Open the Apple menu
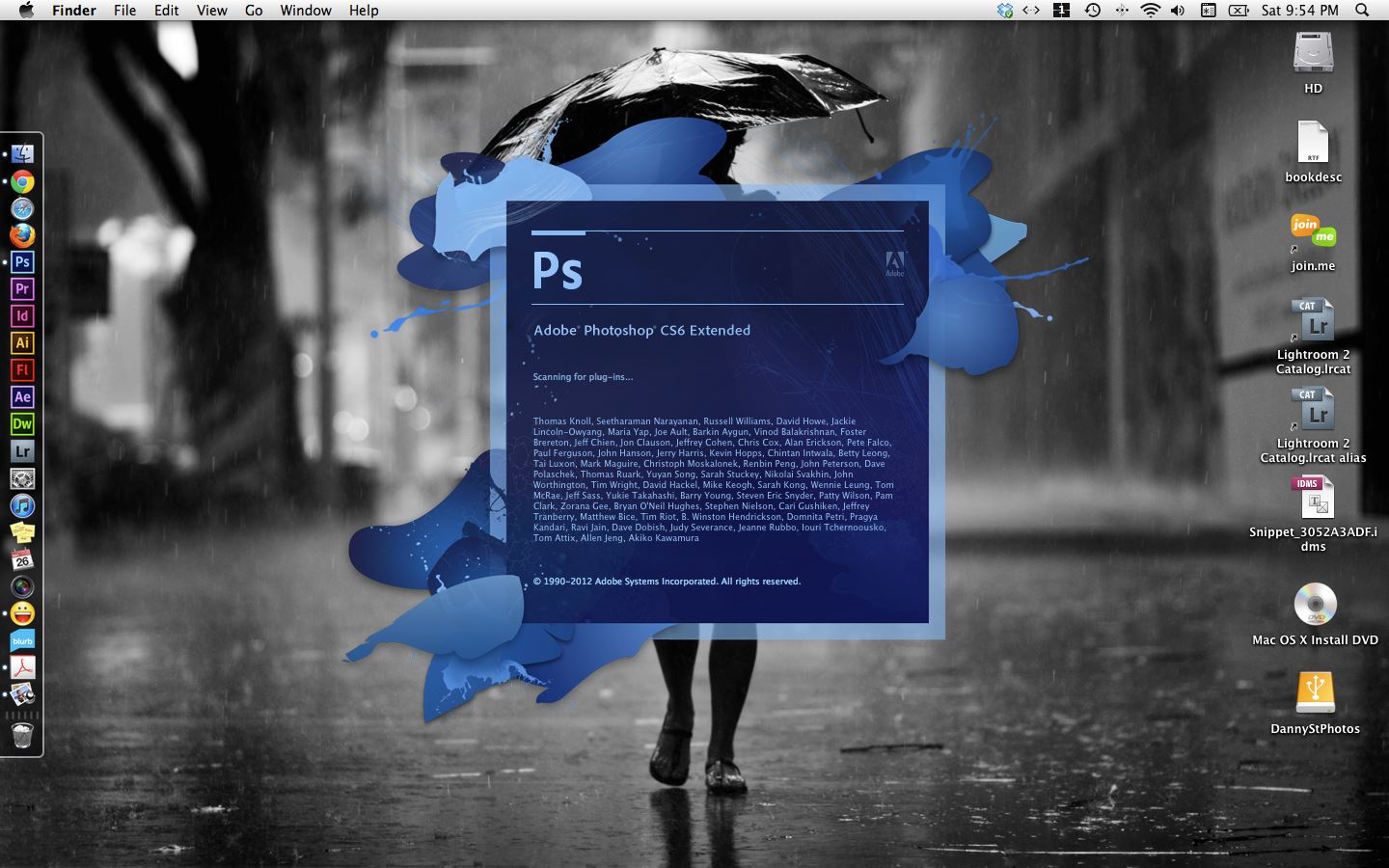Image resolution: width=1389 pixels, height=868 pixels. [26, 11]
